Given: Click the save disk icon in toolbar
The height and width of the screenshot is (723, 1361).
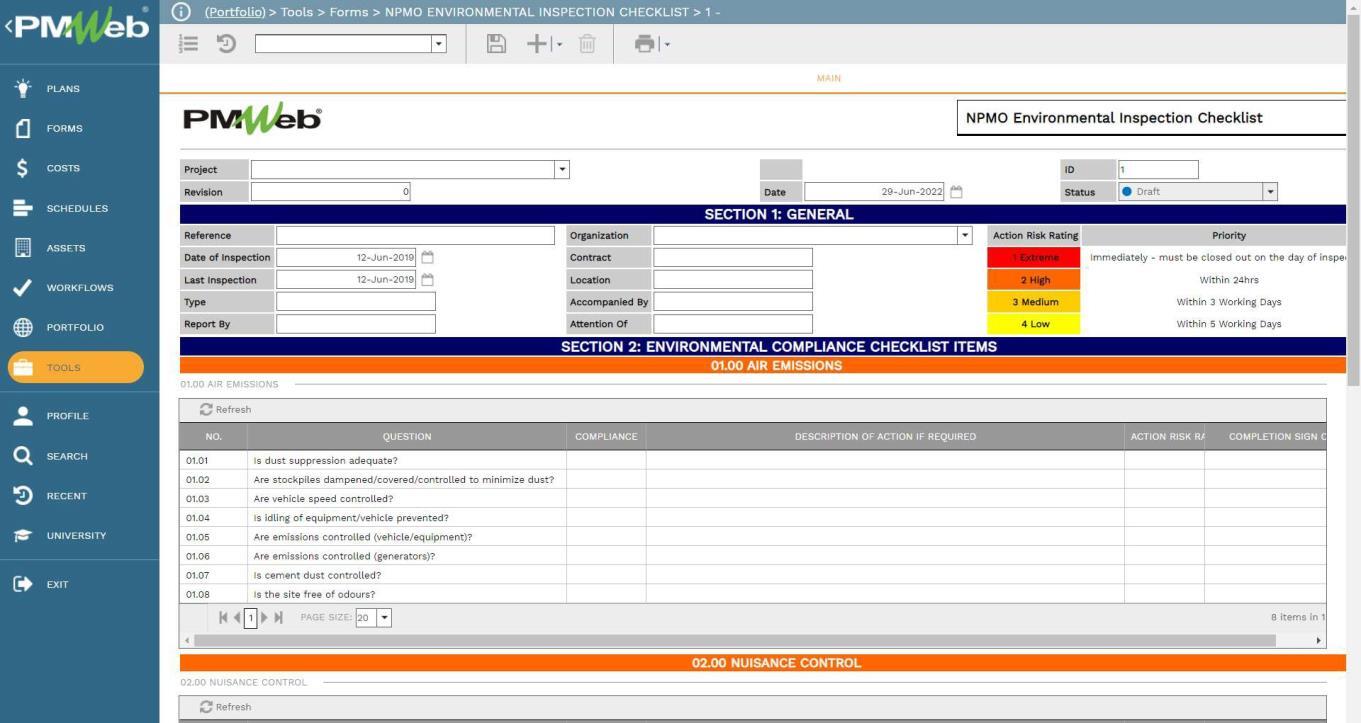Looking at the screenshot, I should (496, 44).
